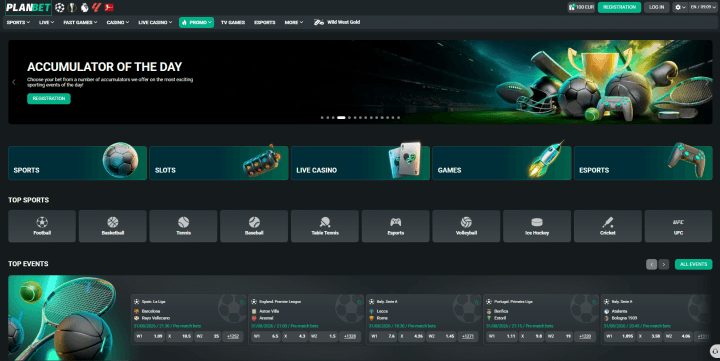Bet W2 at 19 on Estoril

[x=558, y=336]
